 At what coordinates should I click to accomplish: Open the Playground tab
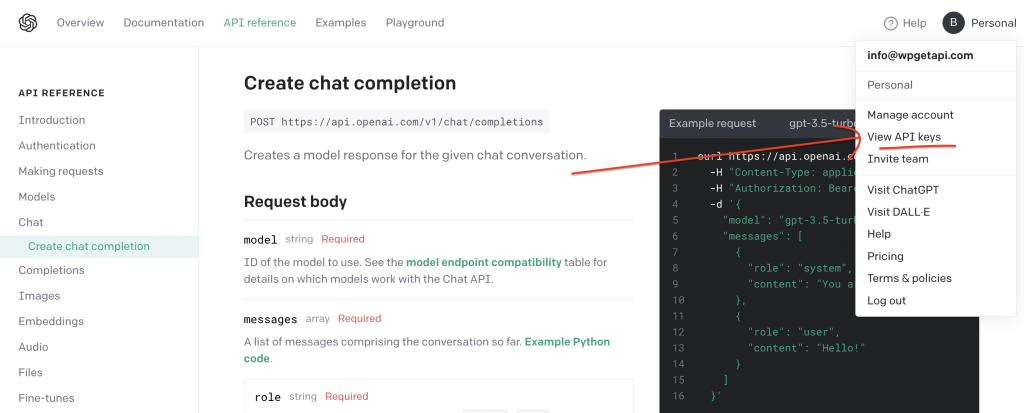click(x=415, y=23)
